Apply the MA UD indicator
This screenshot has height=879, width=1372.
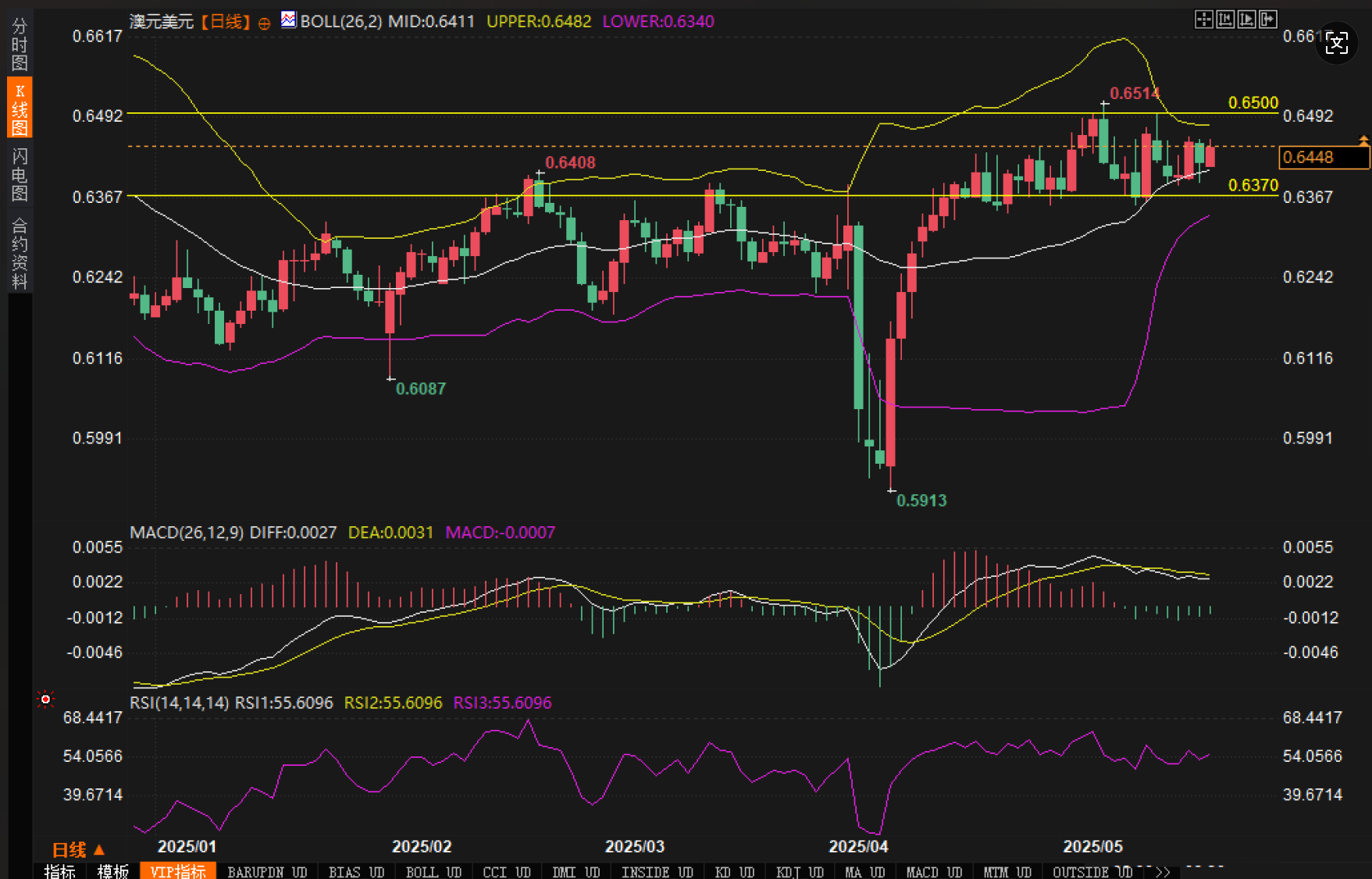(x=864, y=872)
